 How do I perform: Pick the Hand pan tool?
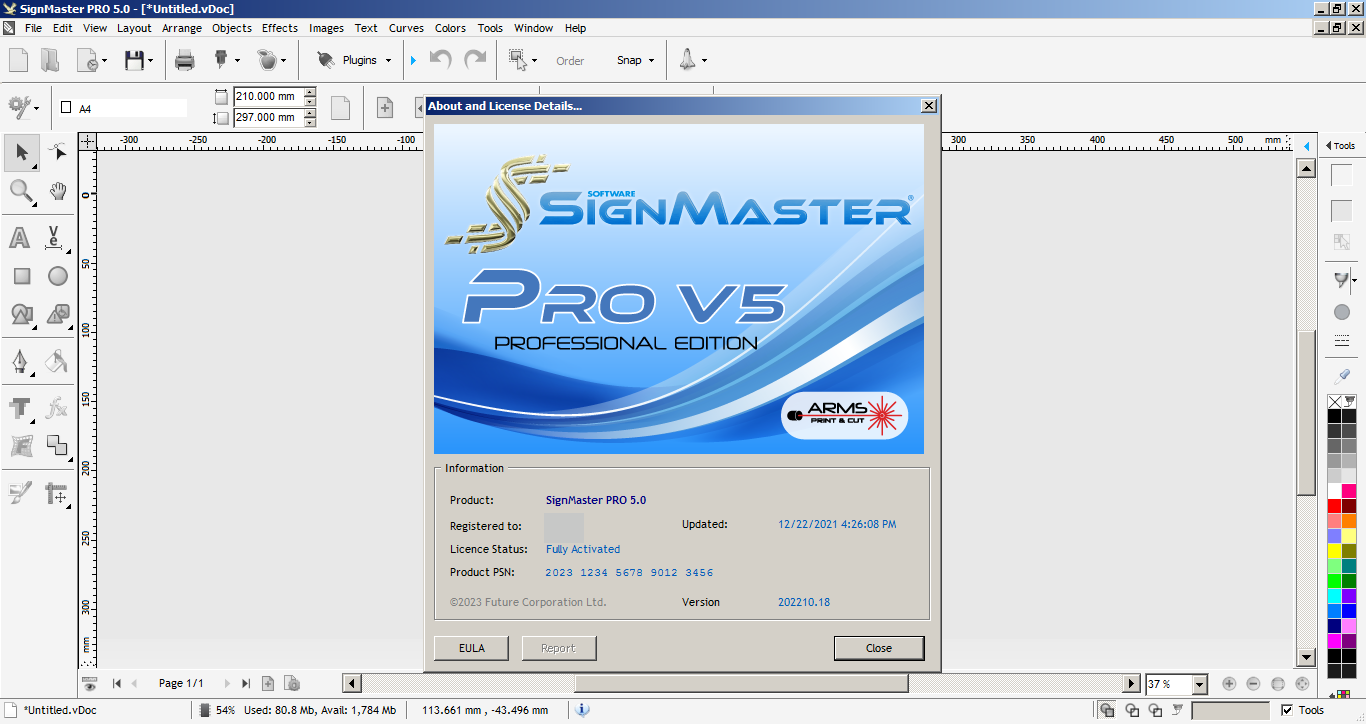(58, 190)
